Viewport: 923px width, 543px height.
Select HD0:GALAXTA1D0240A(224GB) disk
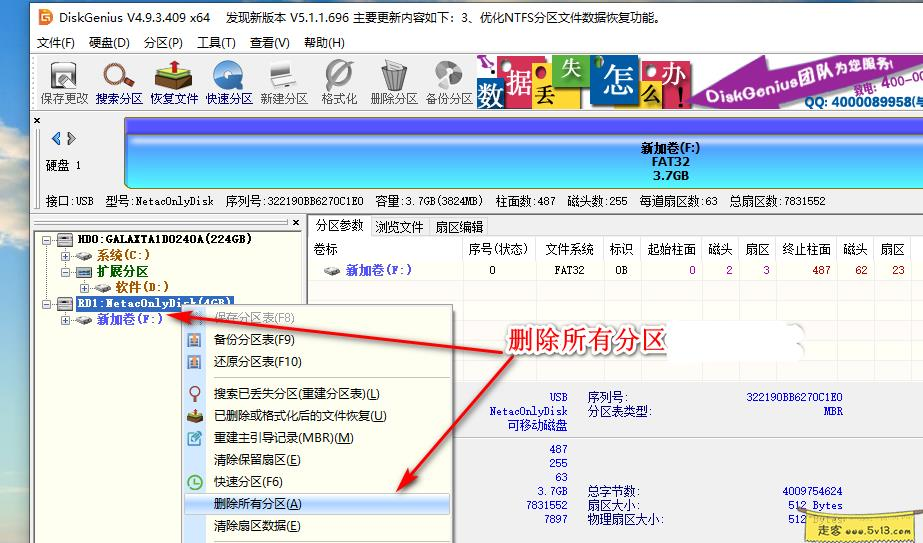pyautogui.click(x=165, y=239)
